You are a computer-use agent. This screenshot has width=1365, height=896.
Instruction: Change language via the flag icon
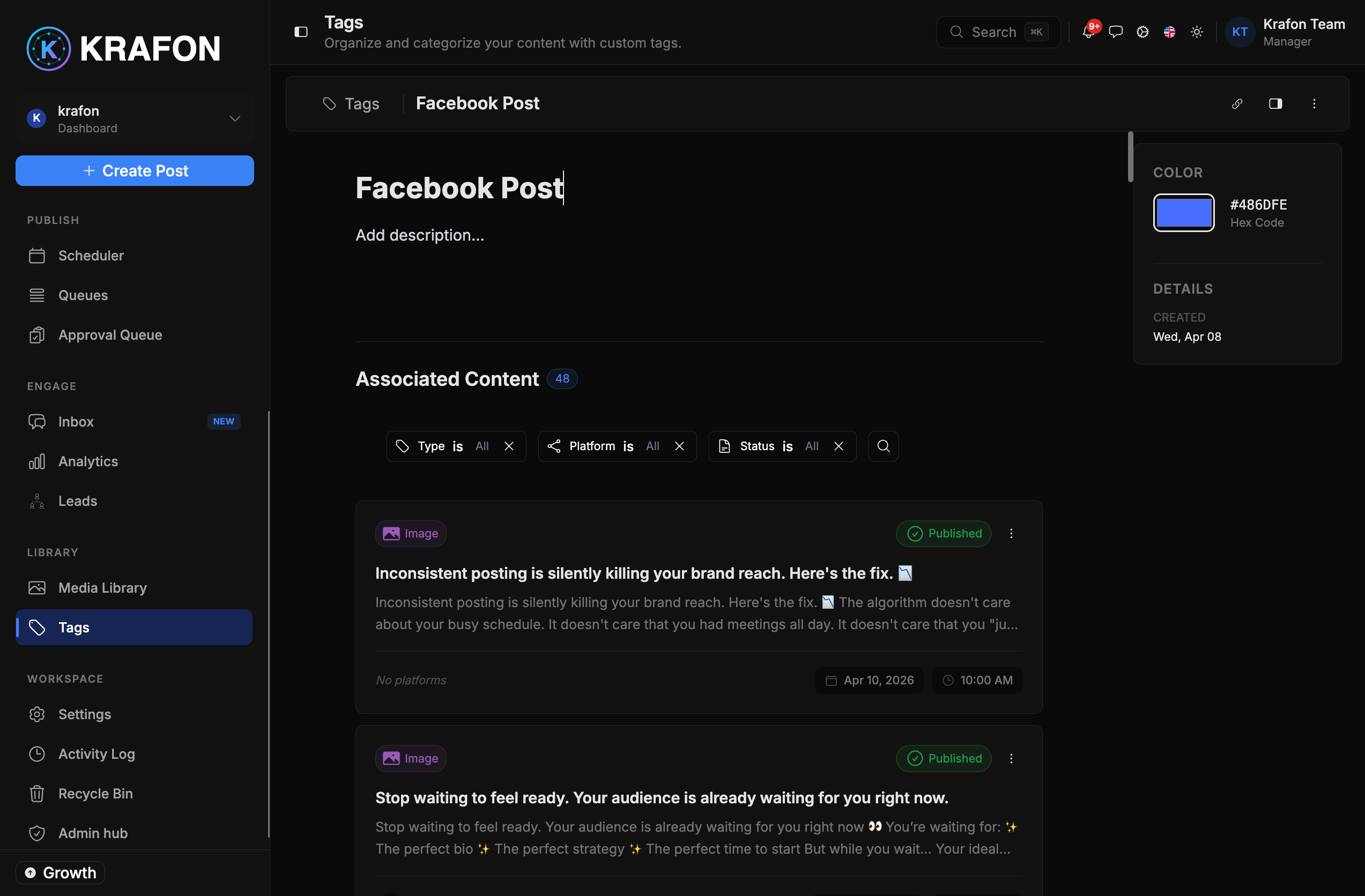click(x=1169, y=32)
